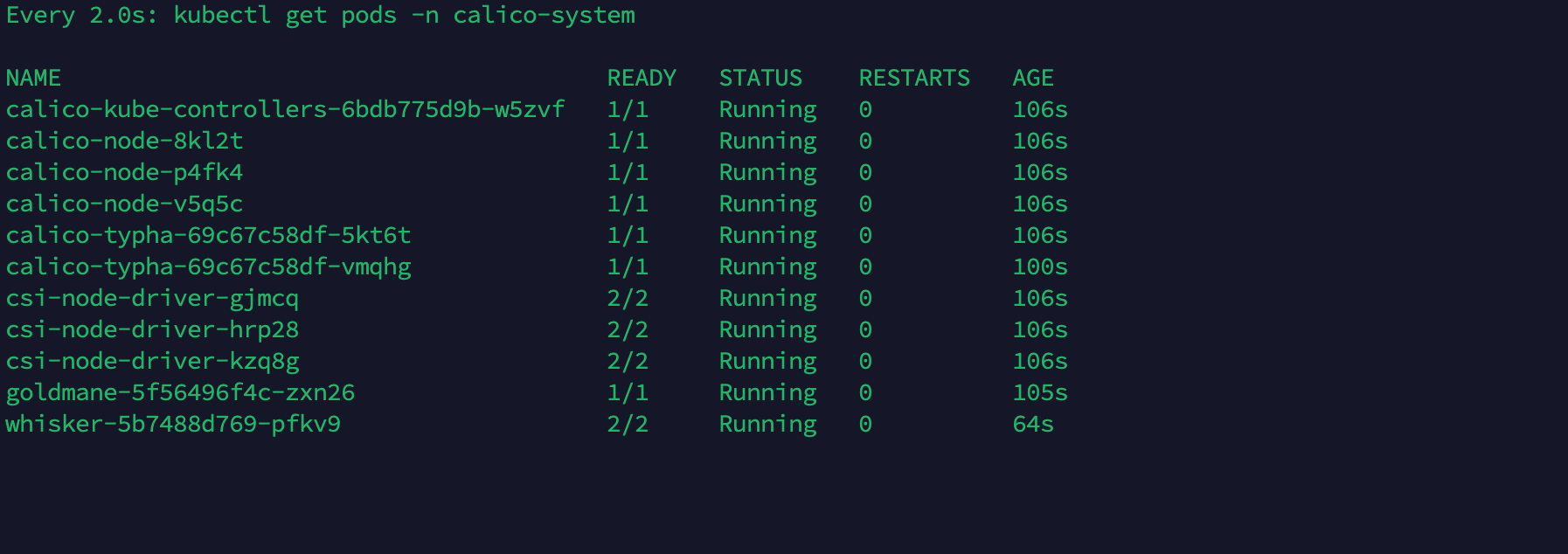Click age 106s of calico-typha 5kt6t pod

click(x=1040, y=235)
